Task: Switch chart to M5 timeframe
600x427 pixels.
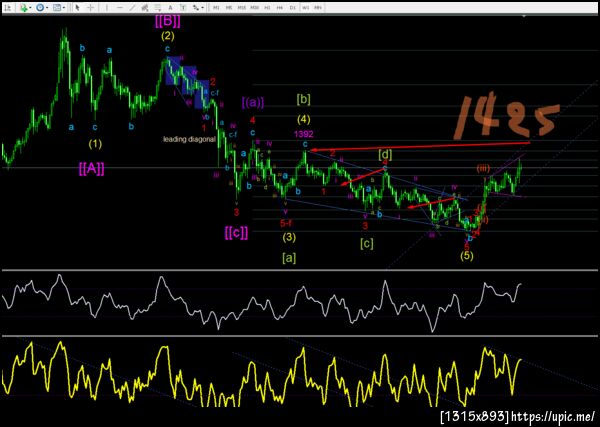Action: pyautogui.click(x=229, y=8)
